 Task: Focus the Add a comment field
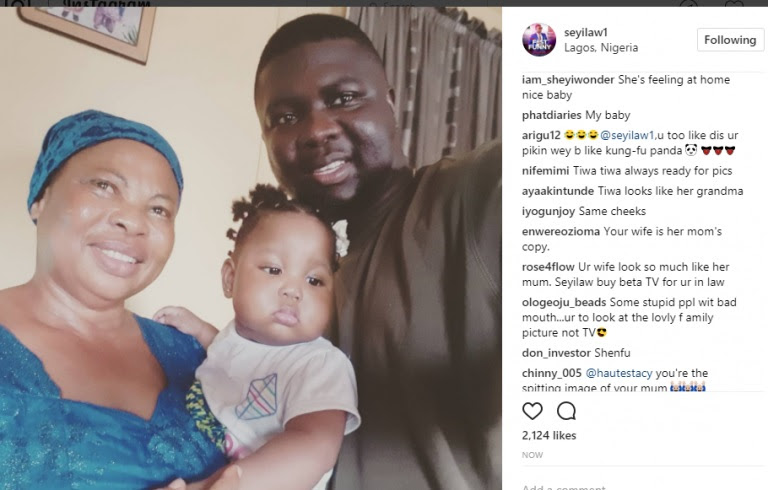[637, 487]
